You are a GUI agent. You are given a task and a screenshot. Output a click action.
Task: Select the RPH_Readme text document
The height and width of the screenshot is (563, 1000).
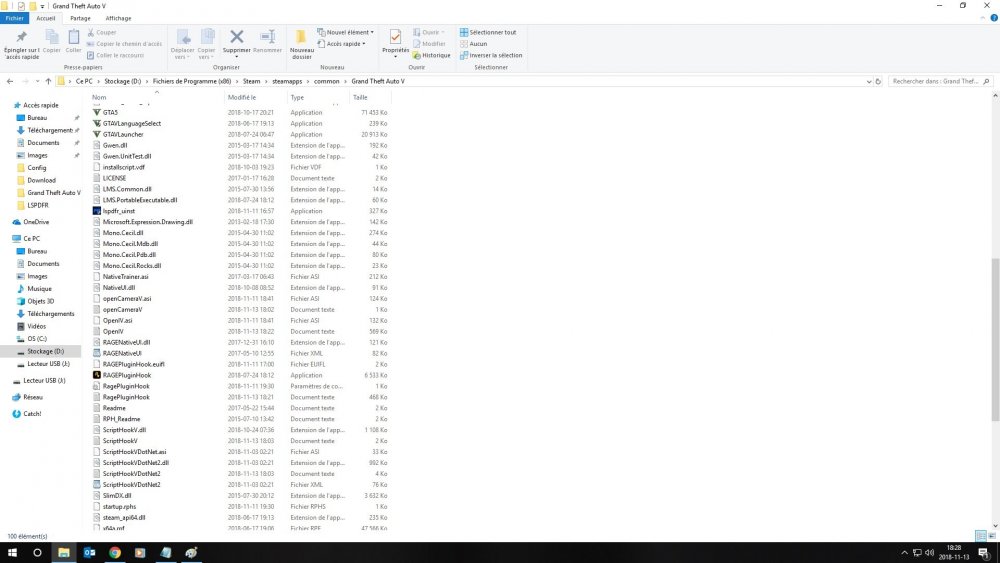coord(121,419)
